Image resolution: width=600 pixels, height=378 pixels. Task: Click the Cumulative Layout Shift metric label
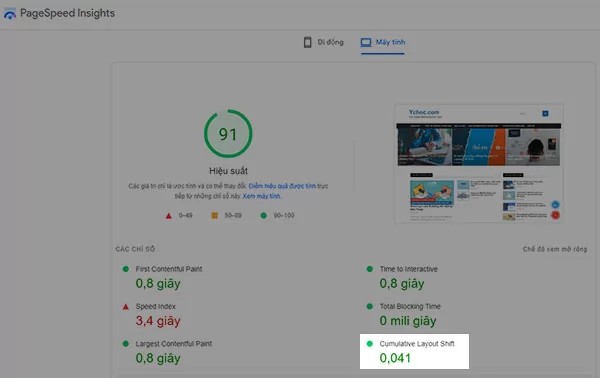417,344
